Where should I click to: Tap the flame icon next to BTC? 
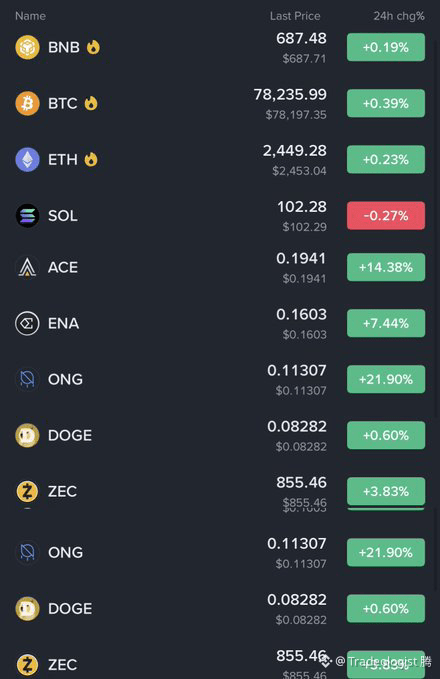91,103
